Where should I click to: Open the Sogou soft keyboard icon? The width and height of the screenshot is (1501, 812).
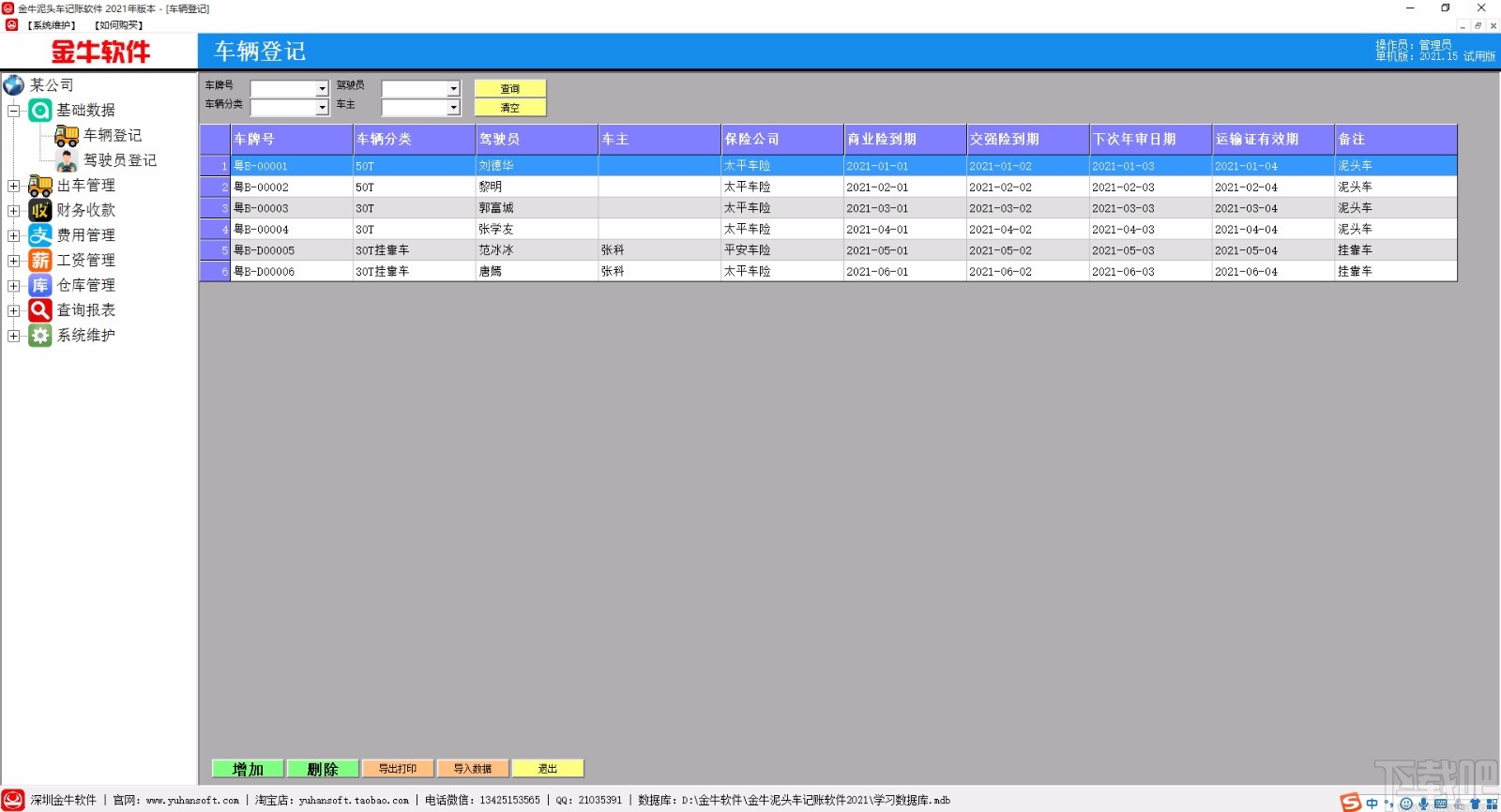click(1441, 804)
